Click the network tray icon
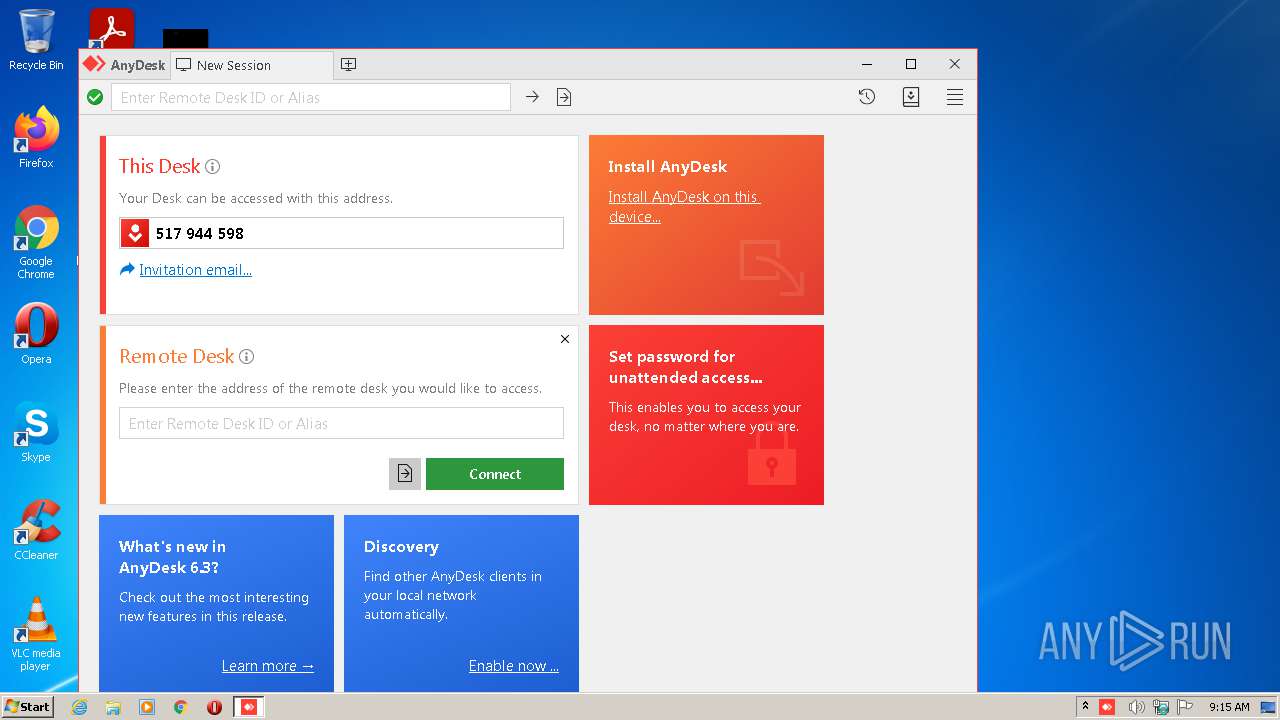Image resolution: width=1280 pixels, height=720 pixels. coord(1161,707)
